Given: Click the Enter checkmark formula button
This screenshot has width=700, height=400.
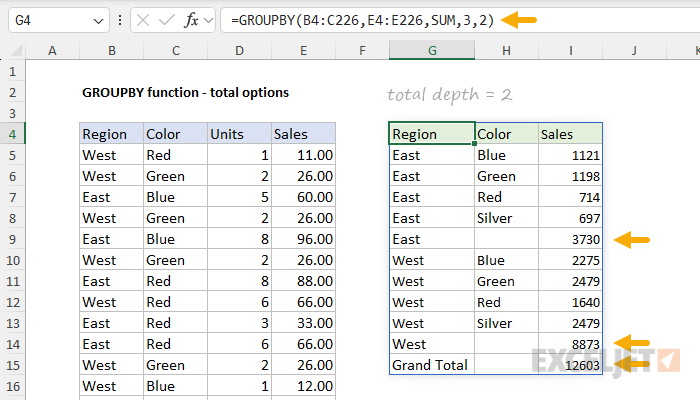Looking at the screenshot, I should coord(167,20).
